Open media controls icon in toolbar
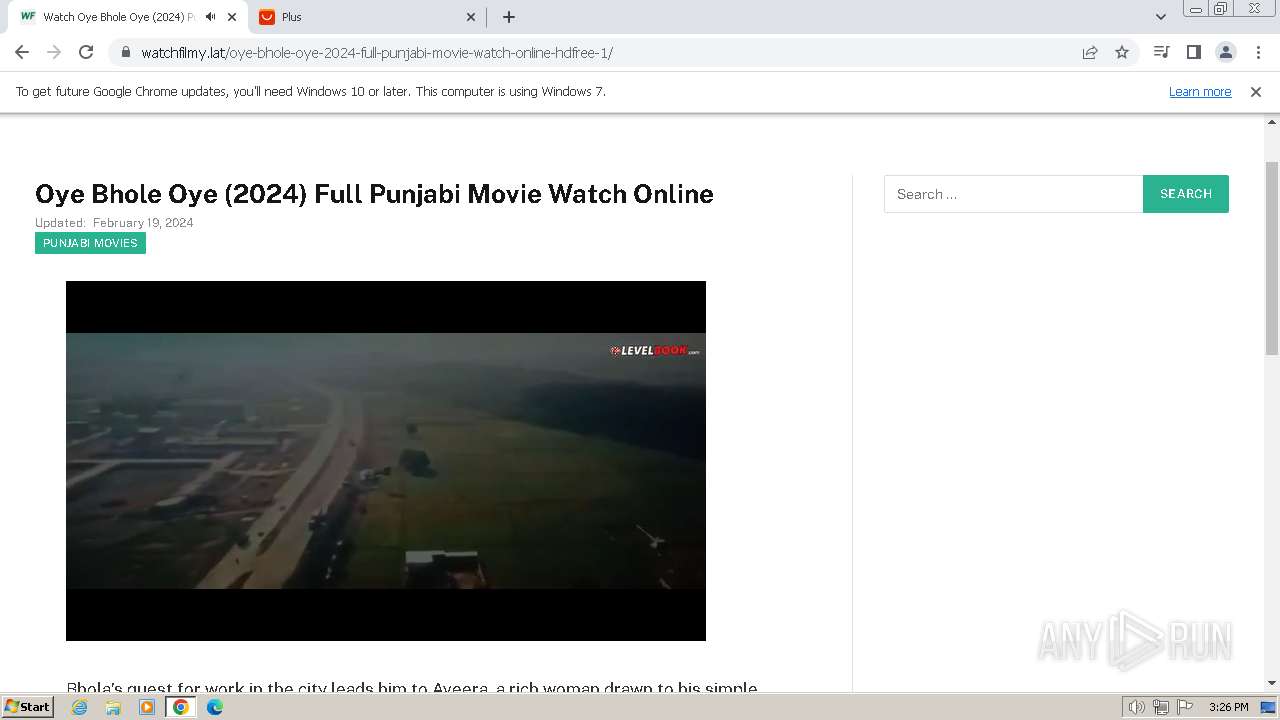Screen dimensions: 1280x720 click(1161, 52)
